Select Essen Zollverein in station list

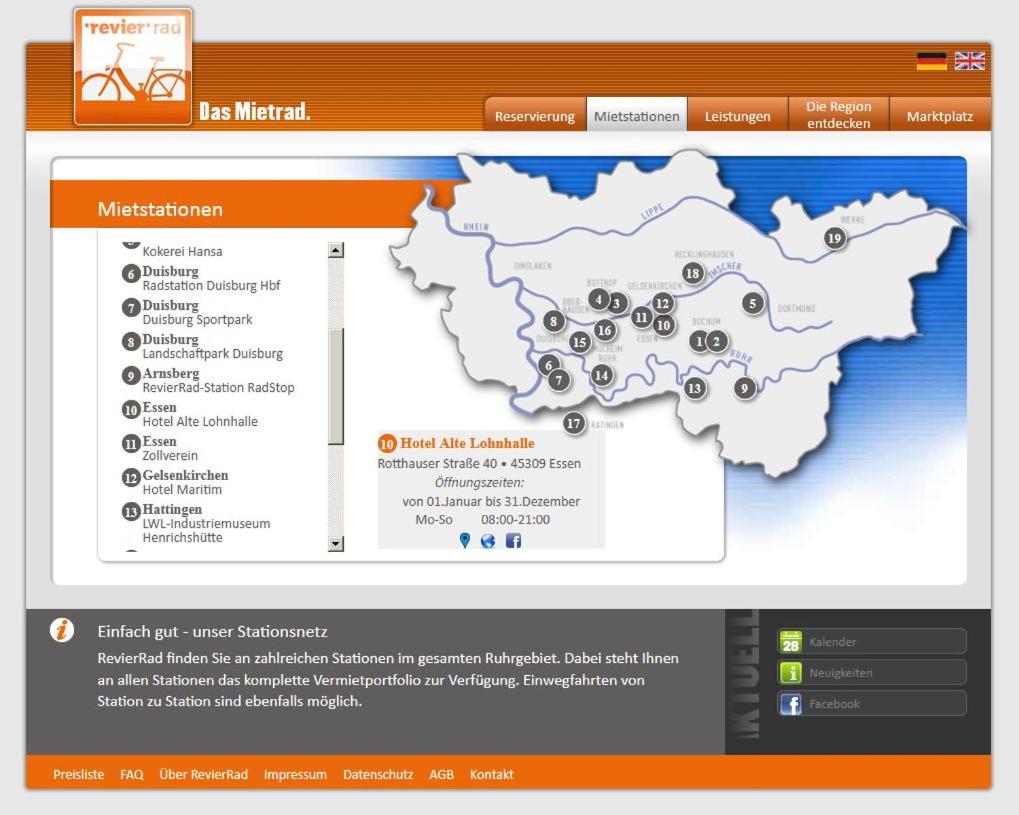point(170,449)
